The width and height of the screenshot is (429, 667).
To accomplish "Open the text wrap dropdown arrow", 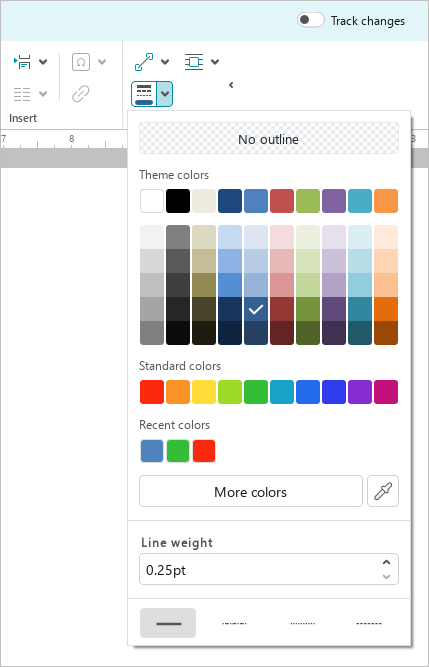I will [x=215, y=62].
